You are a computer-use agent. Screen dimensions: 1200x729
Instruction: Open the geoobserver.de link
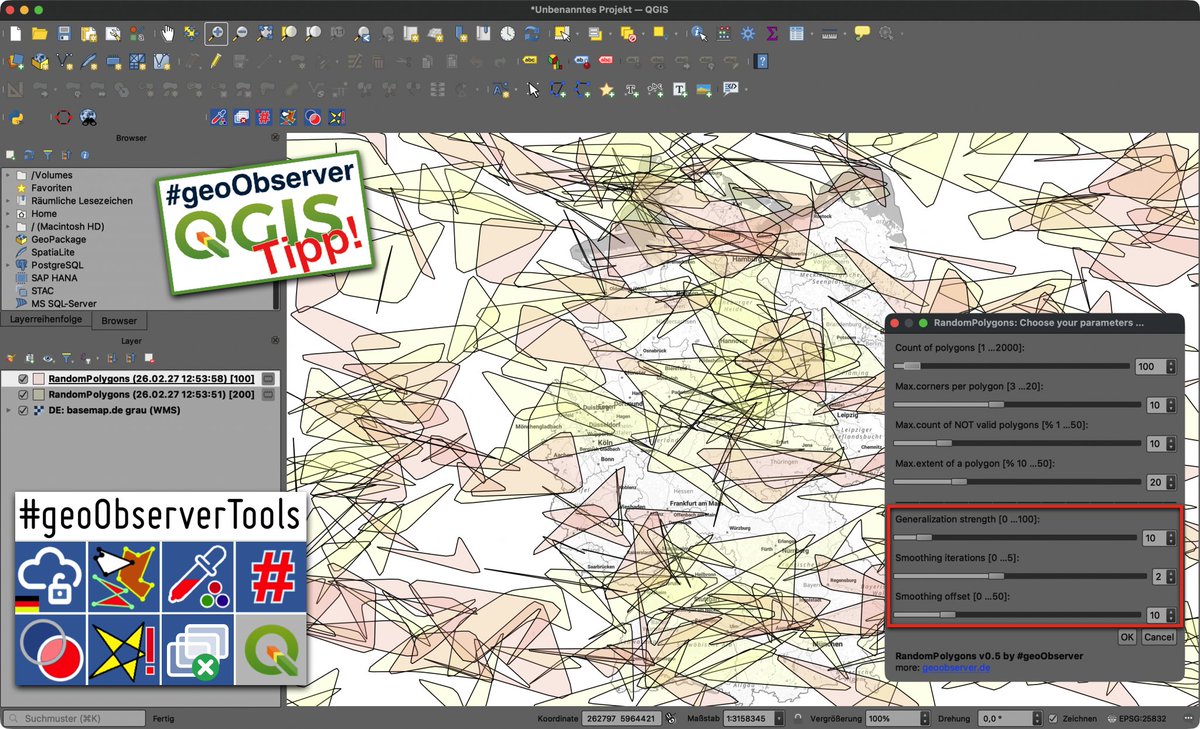click(x=955, y=667)
